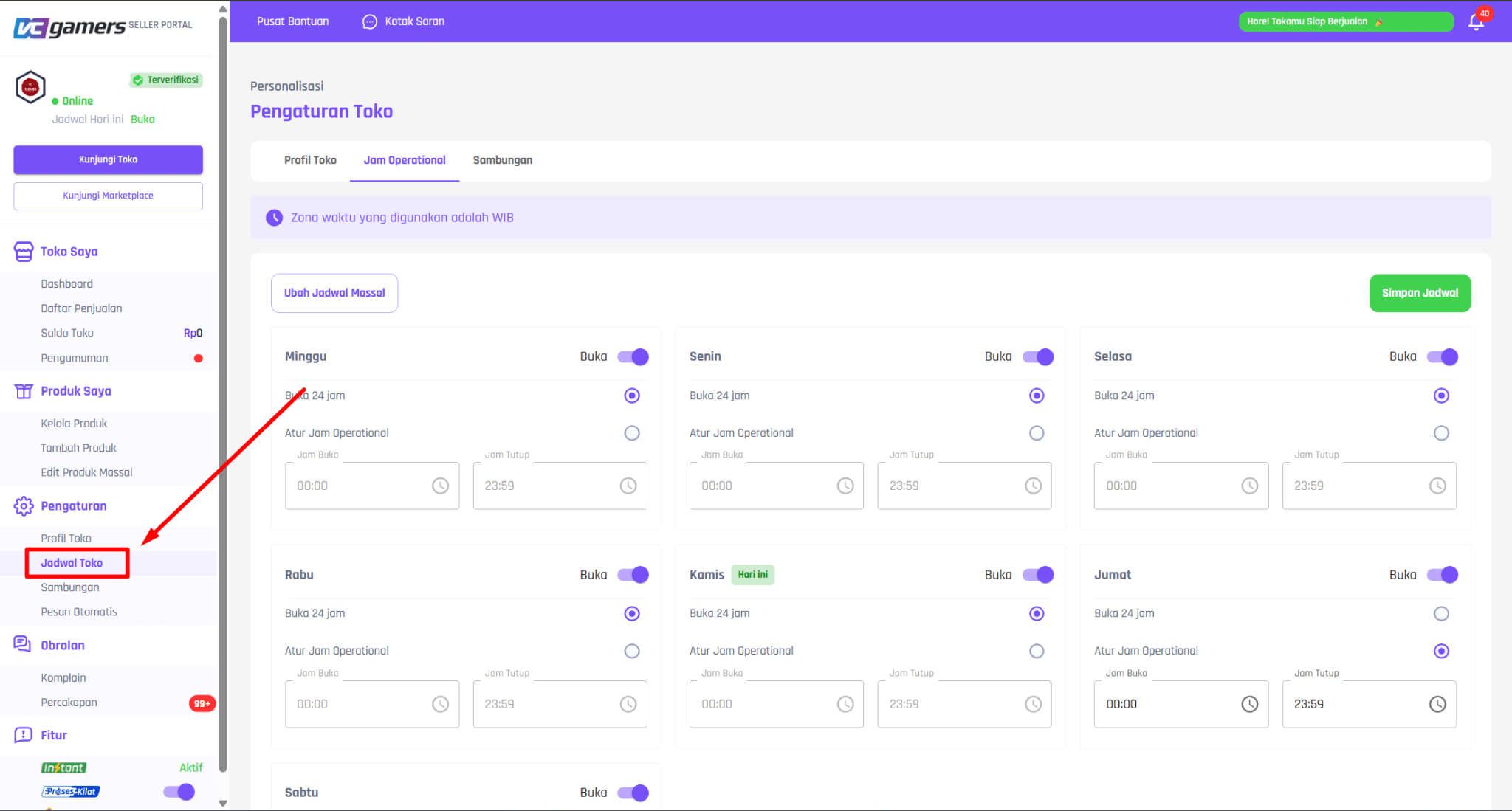Open Percakapan in the sidebar
The width and height of the screenshot is (1512, 811).
pos(69,703)
